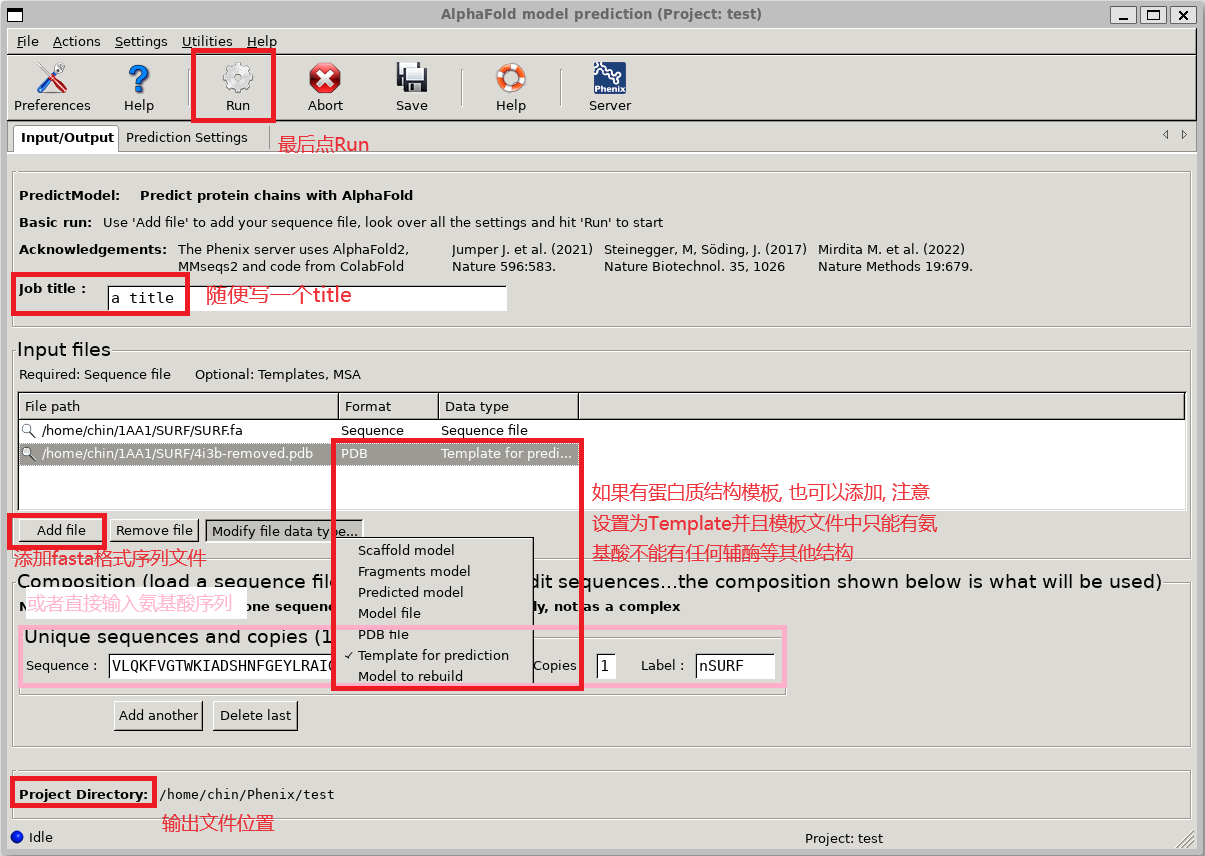This screenshot has width=1205, height=856.
Task: Click the PDB format cell
Action: (x=354, y=453)
